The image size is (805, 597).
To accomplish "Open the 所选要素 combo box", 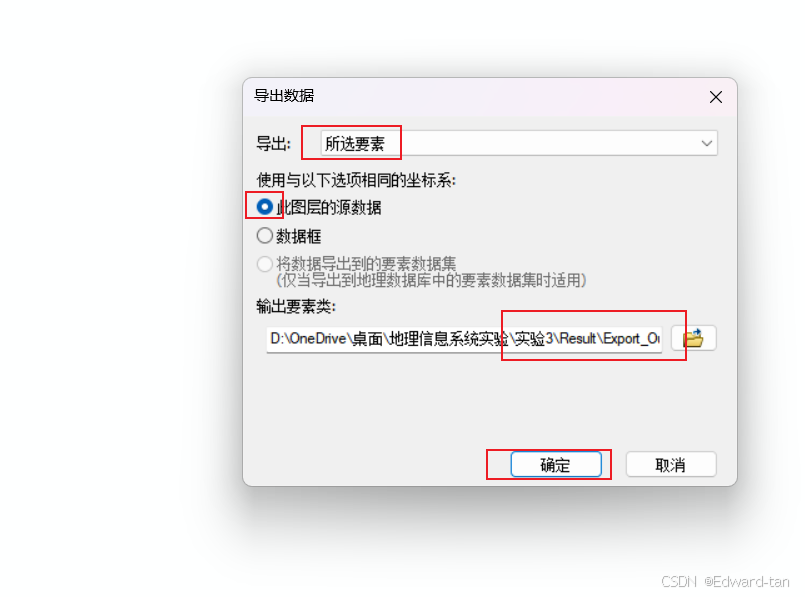I will [x=519, y=143].
